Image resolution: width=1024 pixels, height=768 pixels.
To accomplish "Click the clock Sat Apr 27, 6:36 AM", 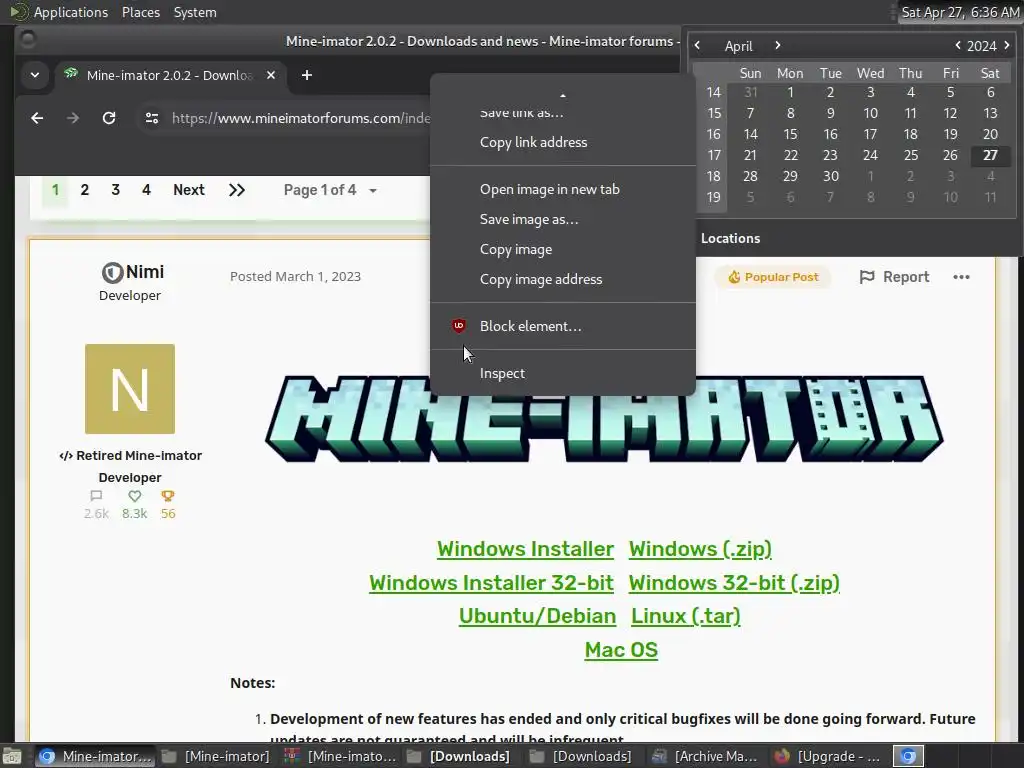I will tap(959, 12).
